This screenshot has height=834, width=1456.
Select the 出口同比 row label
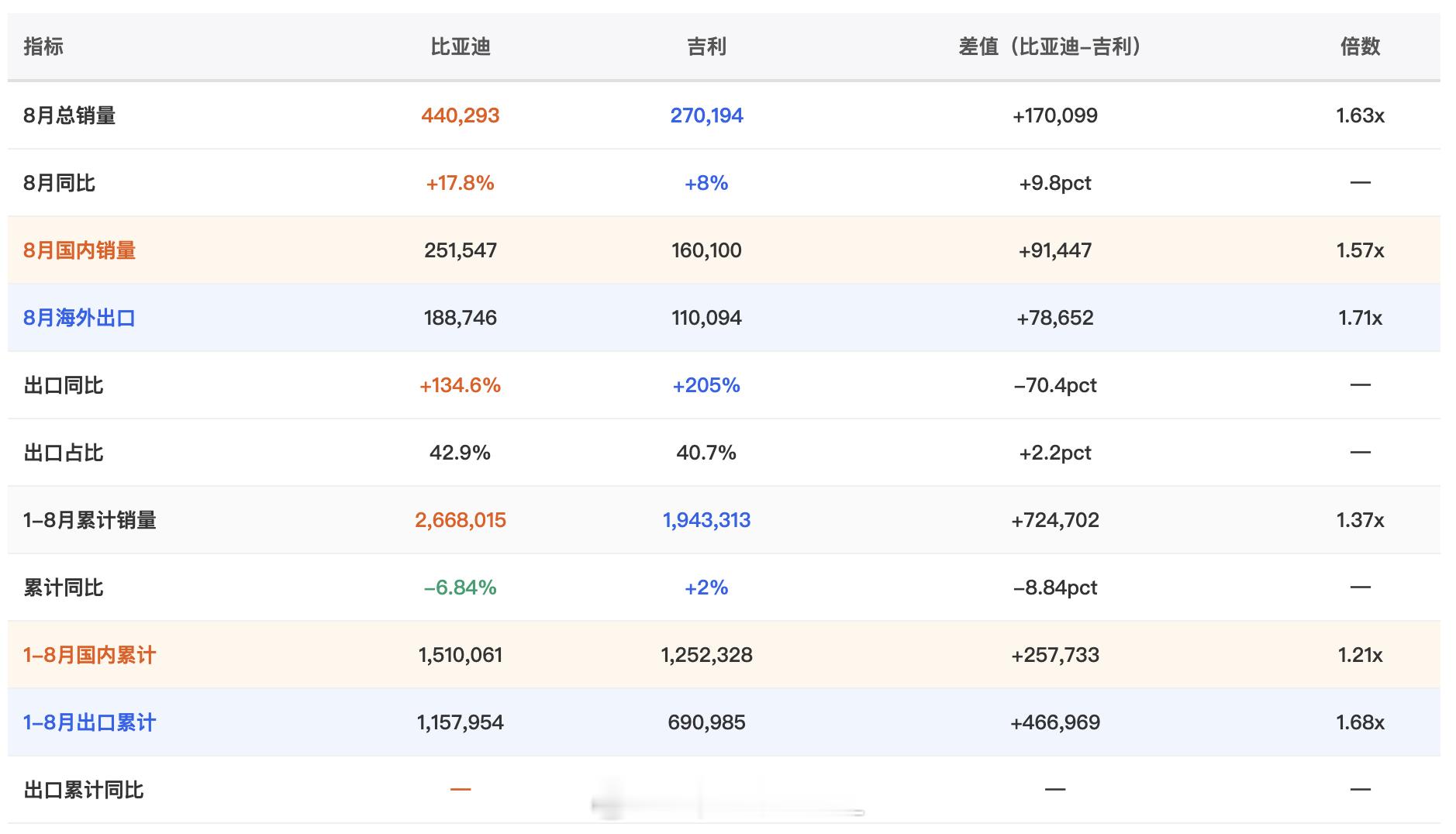tap(64, 385)
